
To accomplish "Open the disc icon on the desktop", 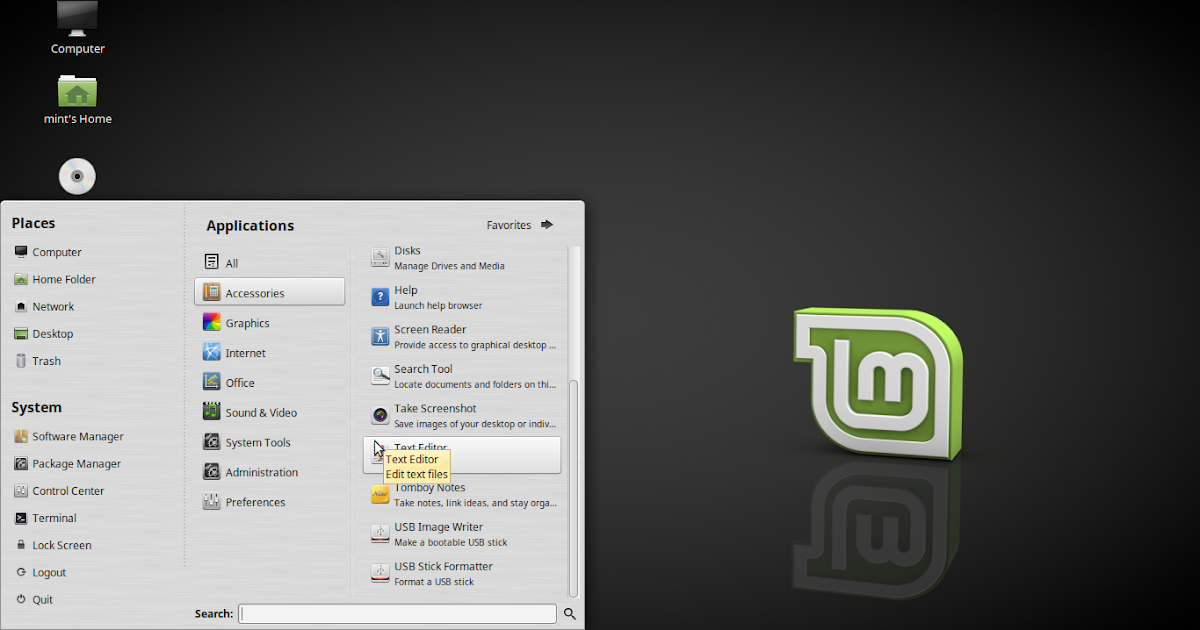I will (x=77, y=177).
